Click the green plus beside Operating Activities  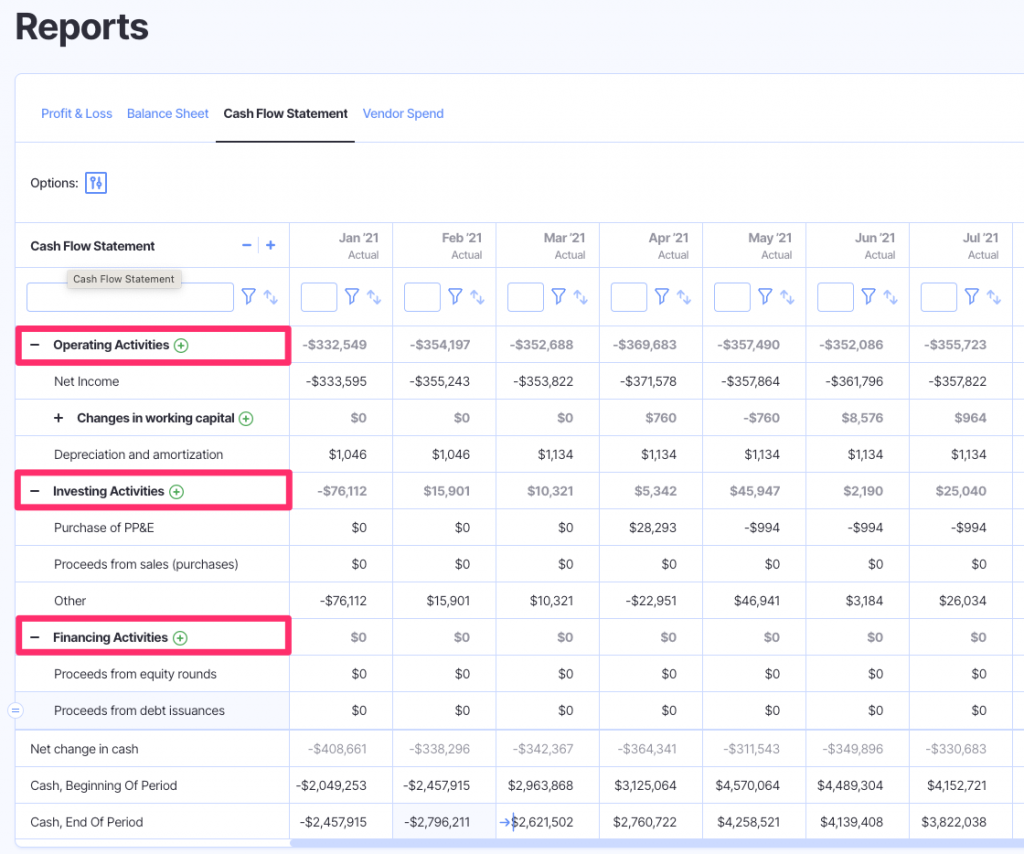(181, 344)
